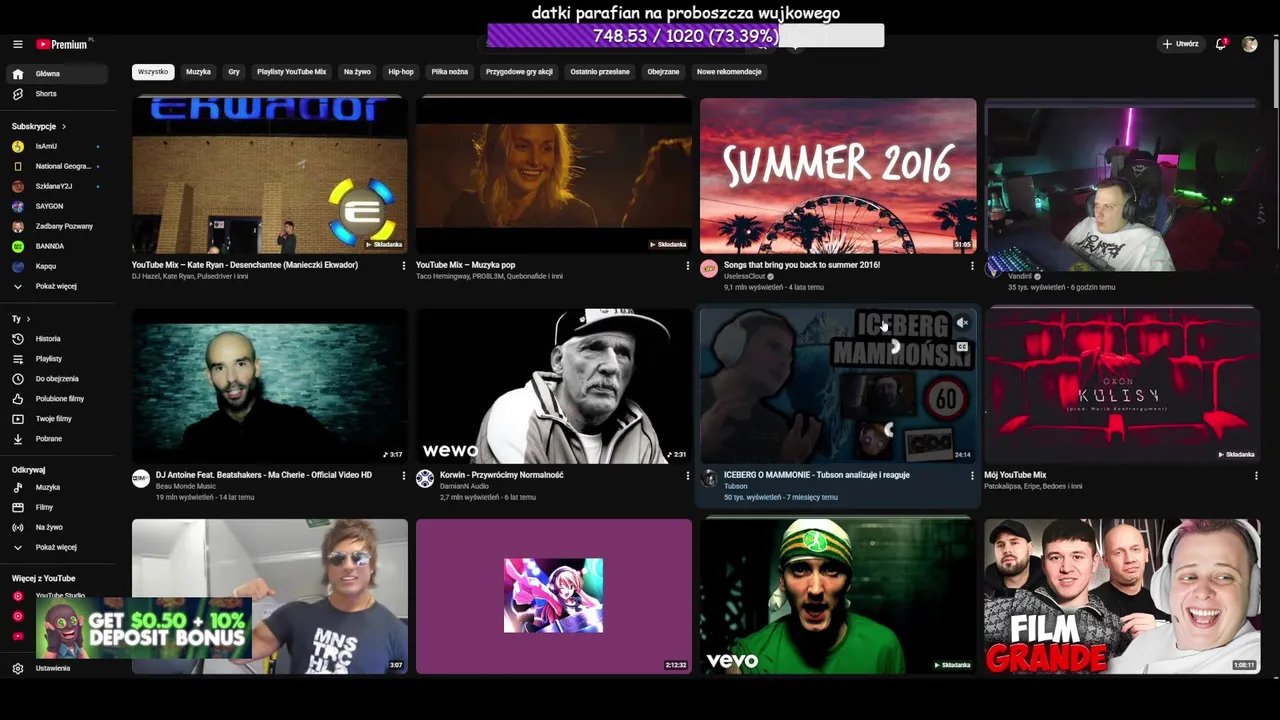Screen dimensions: 1280x720
Task: Select Przygodowe gry akcji chip
Action: (x=519, y=72)
